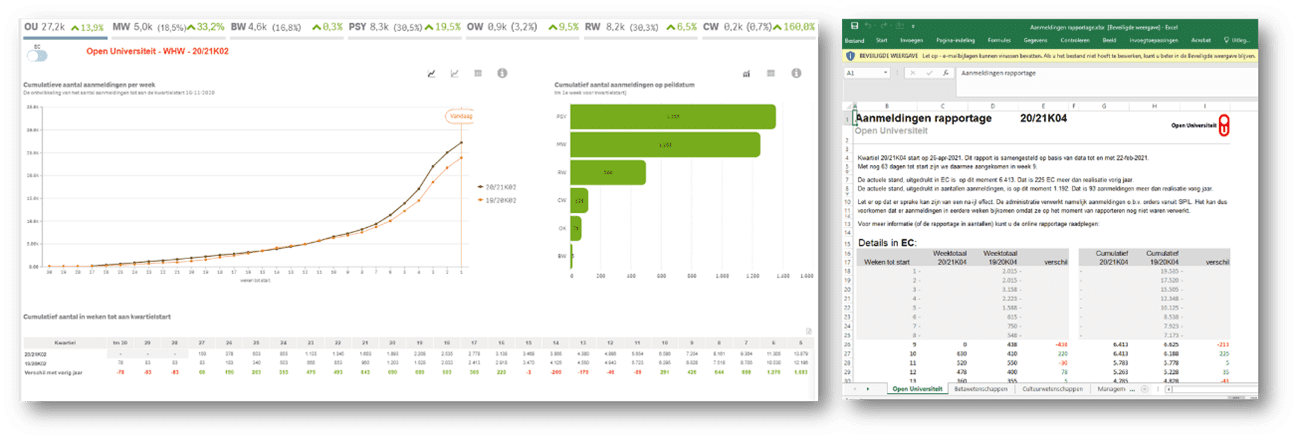
Task: Show table view for cumulative weekly chart
Action: [478, 74]
